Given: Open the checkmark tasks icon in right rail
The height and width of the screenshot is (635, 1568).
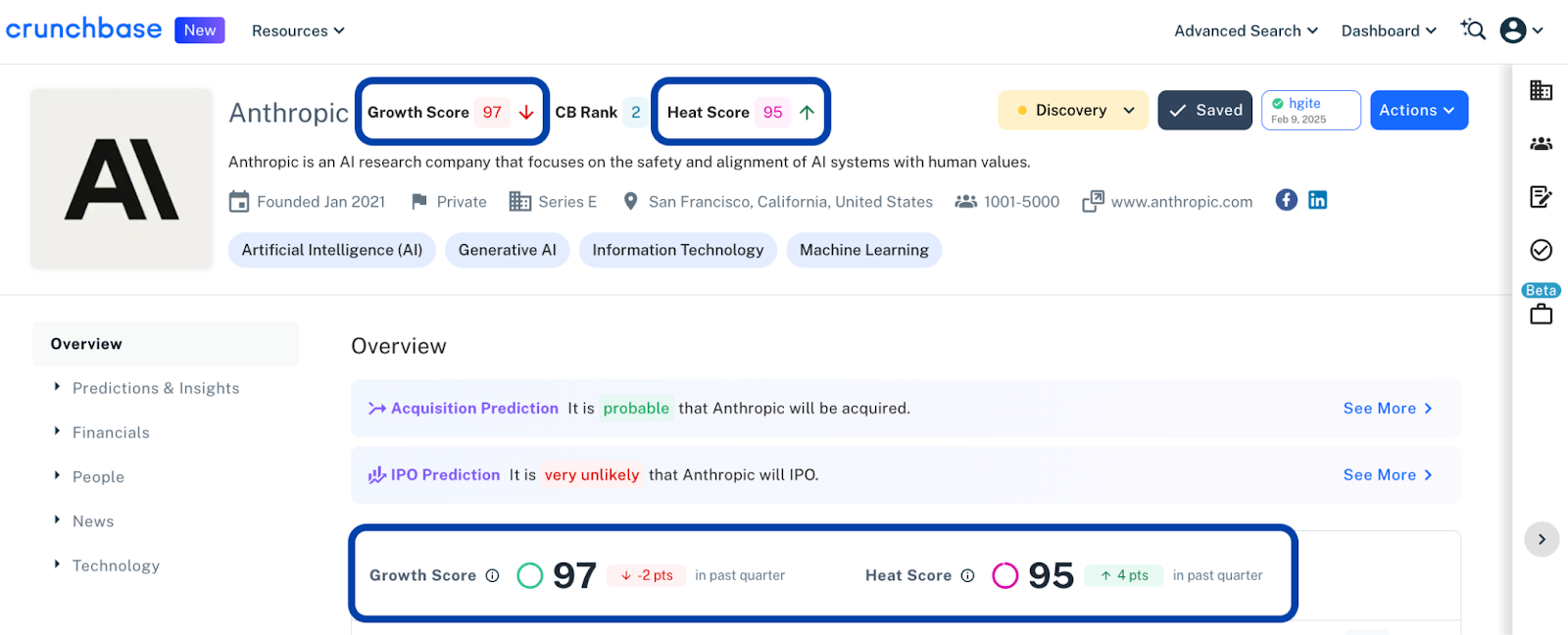Looking at the screenshot, I should (x=1541, y=250).
